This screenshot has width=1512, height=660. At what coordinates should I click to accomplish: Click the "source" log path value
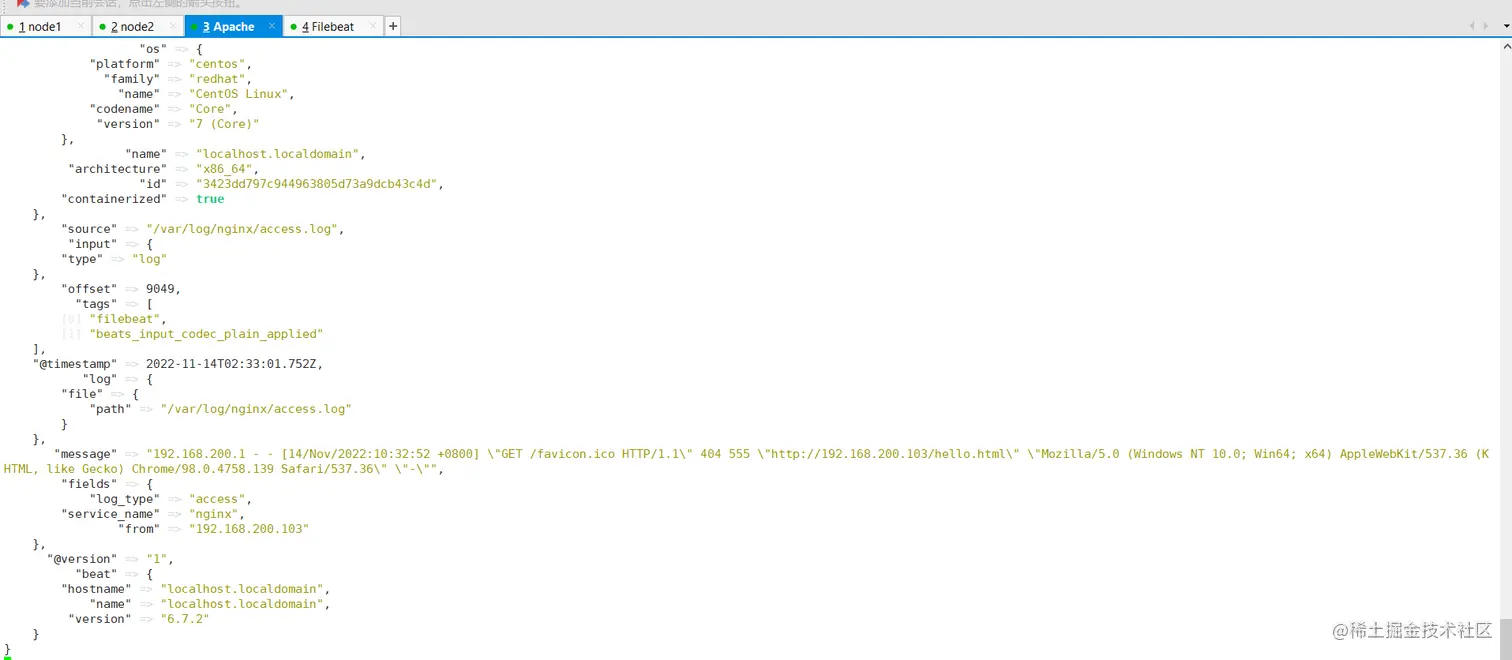[x=241, y=229]
